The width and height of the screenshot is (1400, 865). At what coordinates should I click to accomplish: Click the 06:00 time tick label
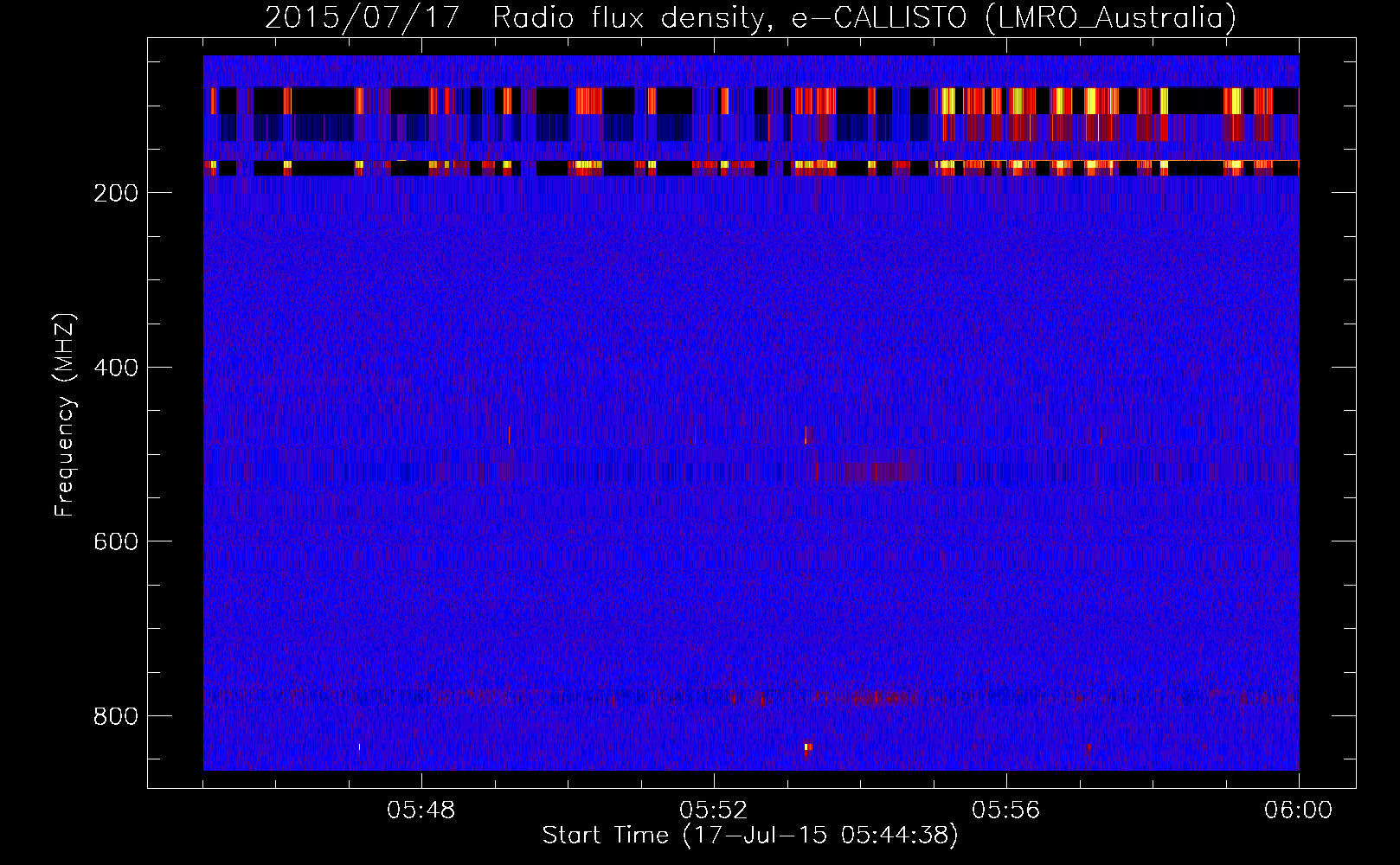coord(1298,811)
